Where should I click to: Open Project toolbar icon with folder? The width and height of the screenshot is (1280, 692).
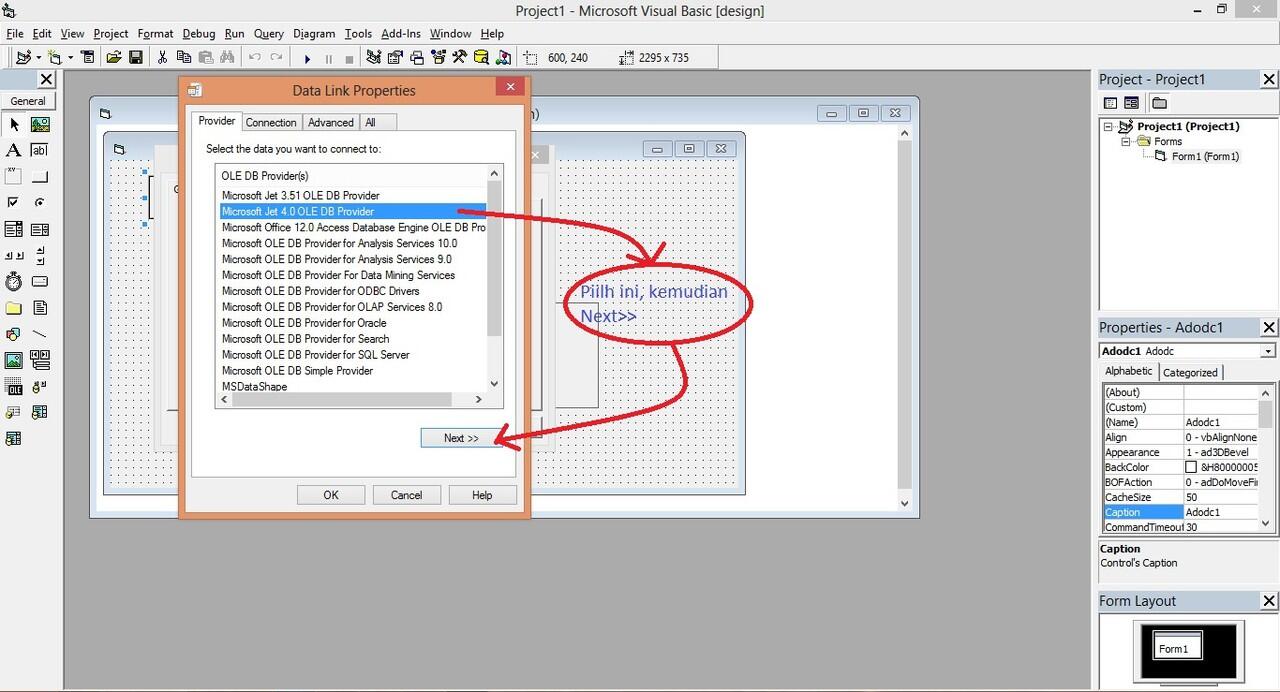[x=114, y=58]
